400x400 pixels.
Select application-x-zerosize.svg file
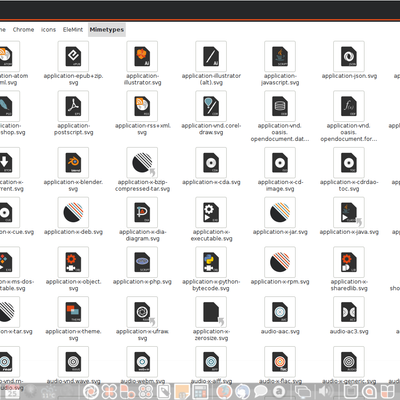[x=211, y=312]
